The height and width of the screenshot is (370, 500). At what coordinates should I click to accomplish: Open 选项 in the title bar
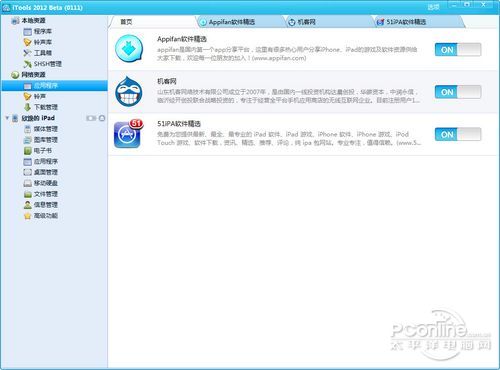coord(433,7)
